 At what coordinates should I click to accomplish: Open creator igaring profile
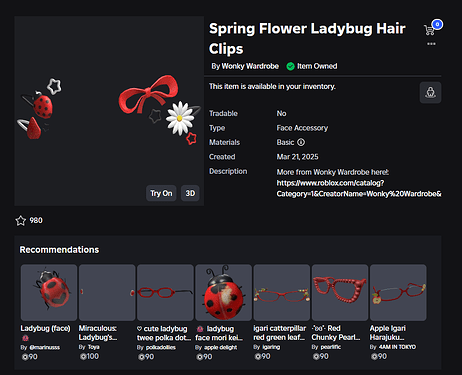(271, 347)
